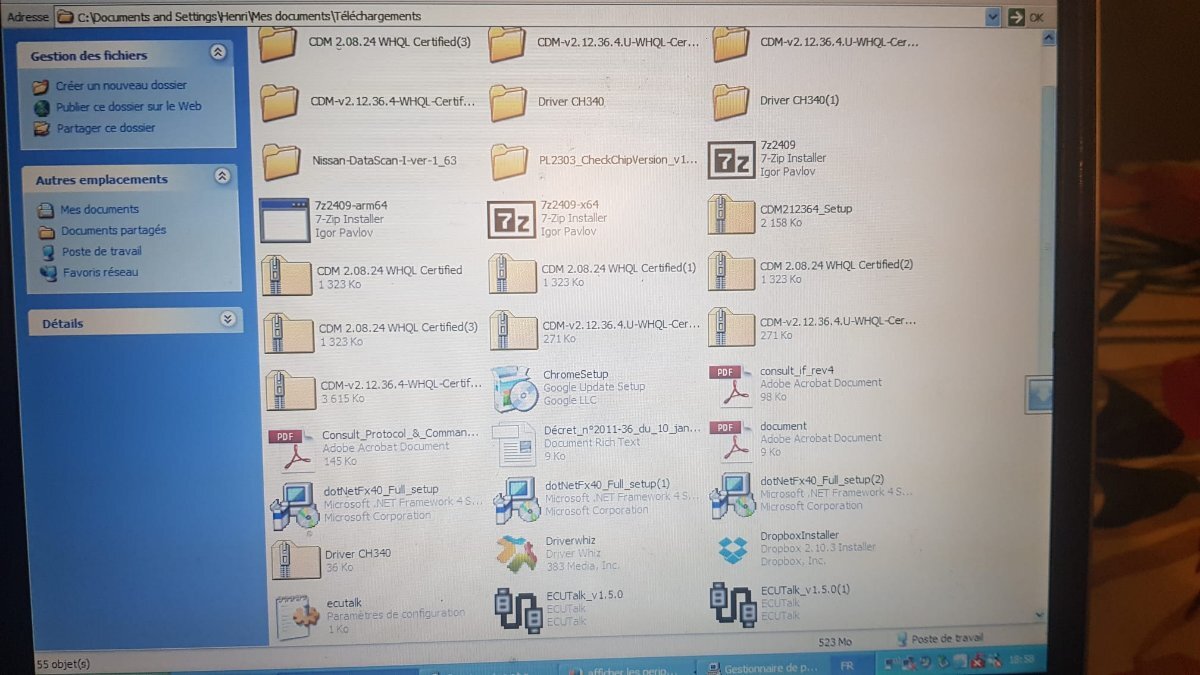Click 'Poste de travail' zone in the status bar
This screenshot has height=675, width=1200.
point(940,639)
